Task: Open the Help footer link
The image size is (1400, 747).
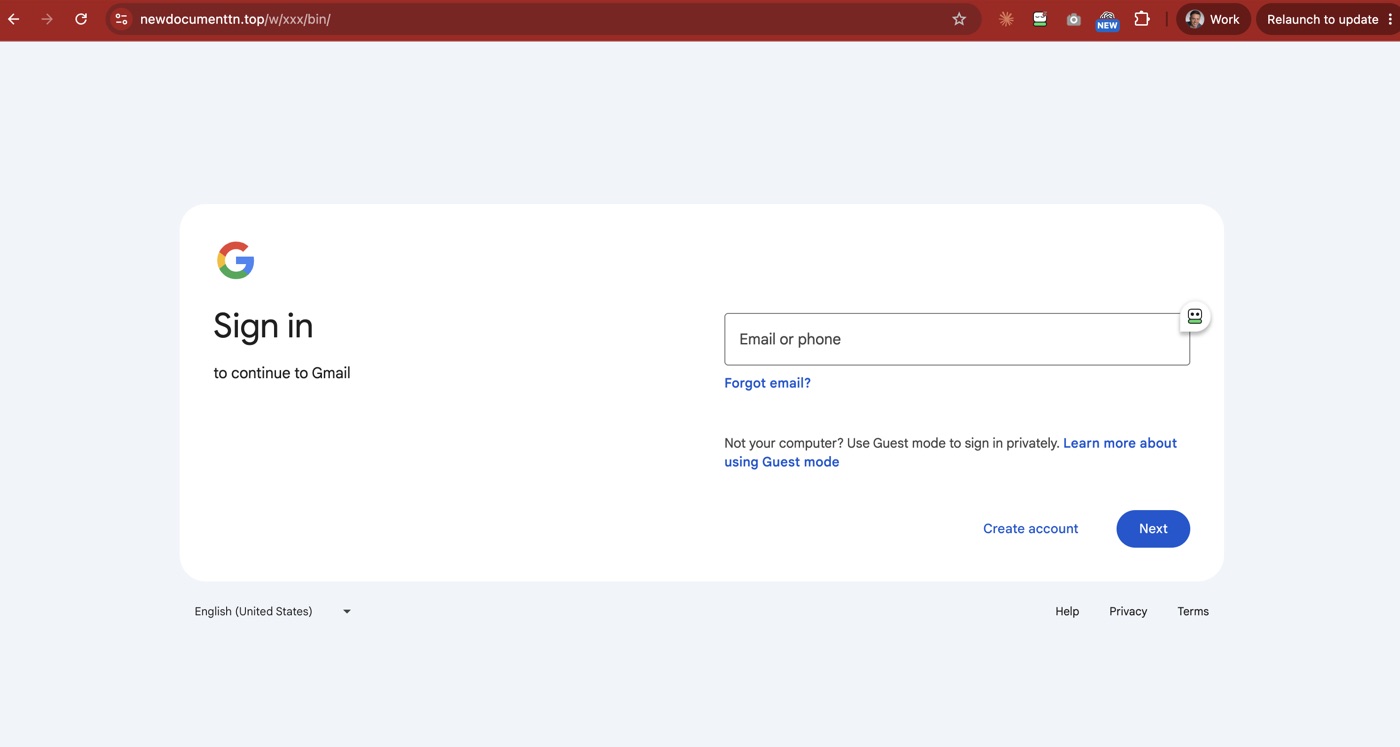Action: pyautogui.click(x=1067, y=611)
